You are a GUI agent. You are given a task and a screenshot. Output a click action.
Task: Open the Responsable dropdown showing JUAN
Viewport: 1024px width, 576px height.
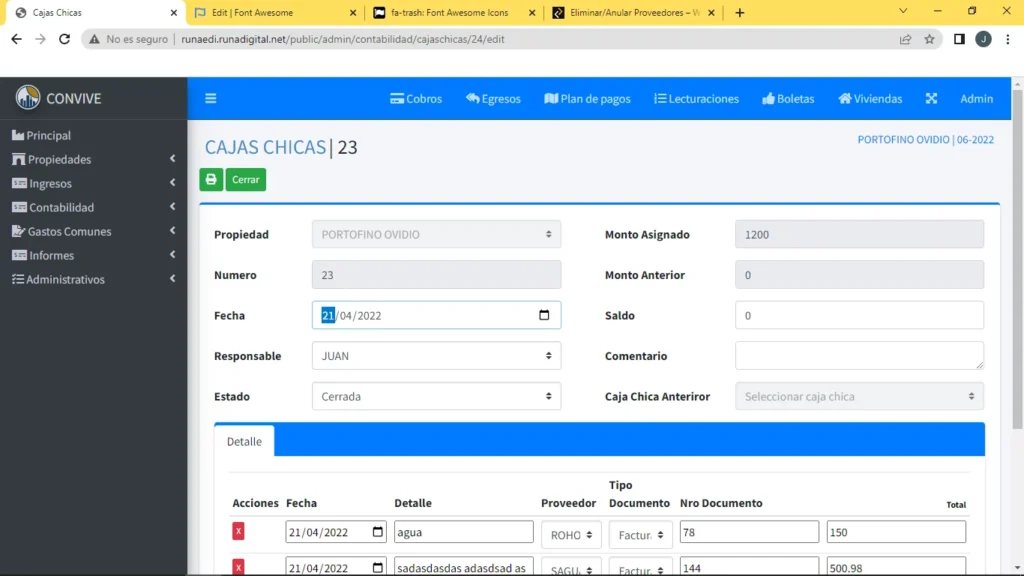[436, 356]
